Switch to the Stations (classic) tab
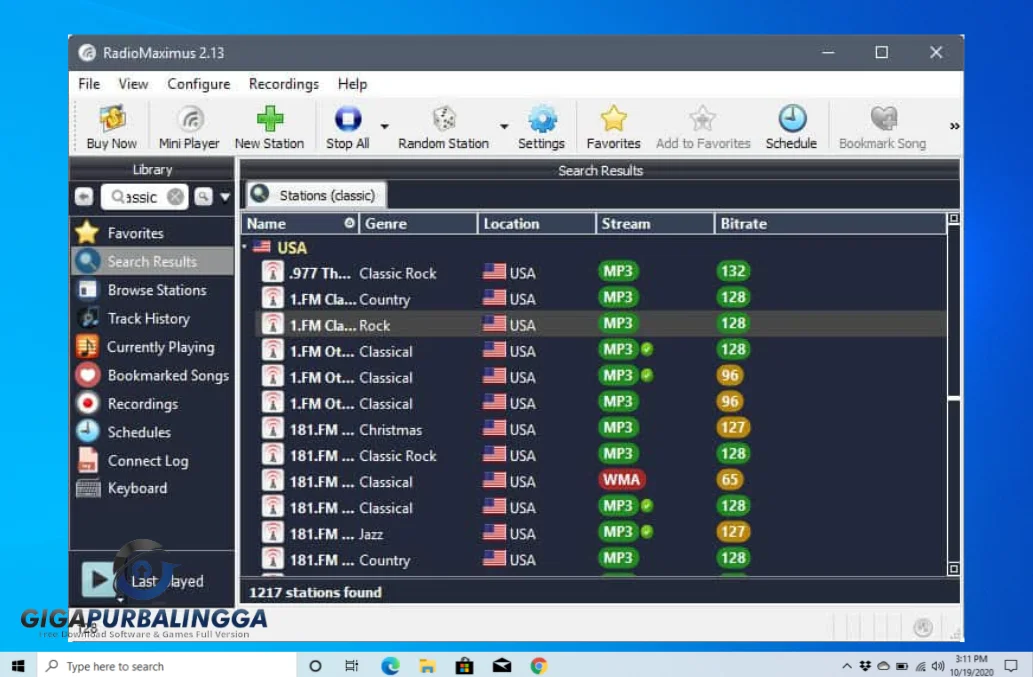This screenshot has height=677, width=1033. [316, 195]
